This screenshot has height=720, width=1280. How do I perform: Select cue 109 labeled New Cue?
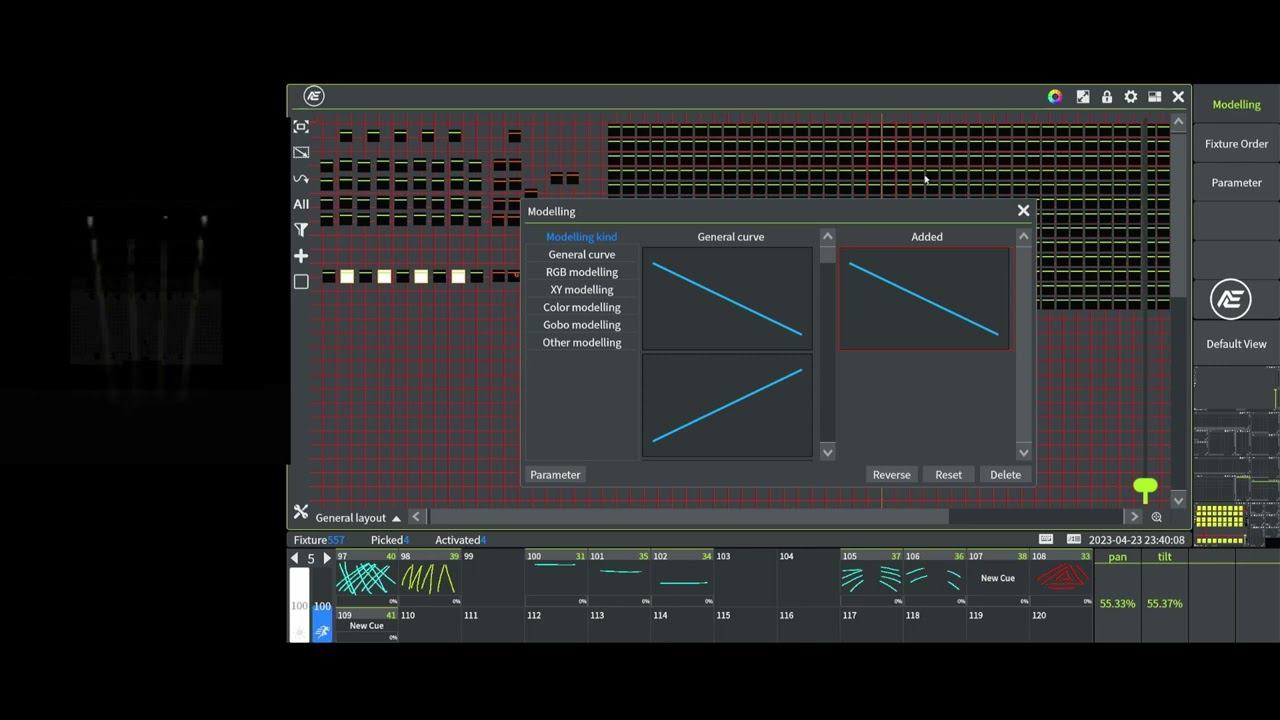click(366, 625)
